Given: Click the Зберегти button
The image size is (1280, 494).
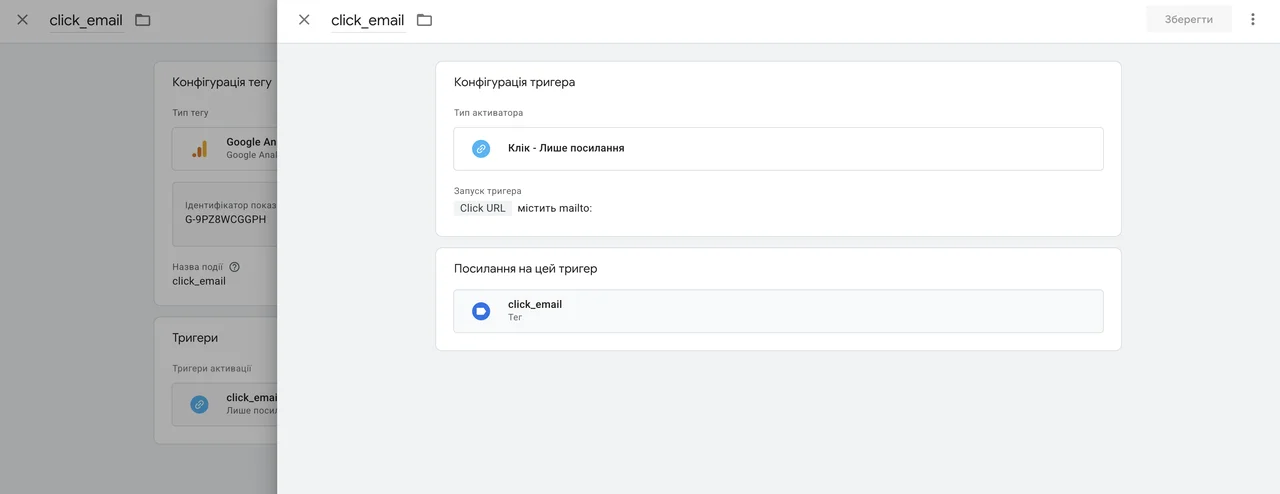Looking at the screenshot, I should coord(1189,19).
